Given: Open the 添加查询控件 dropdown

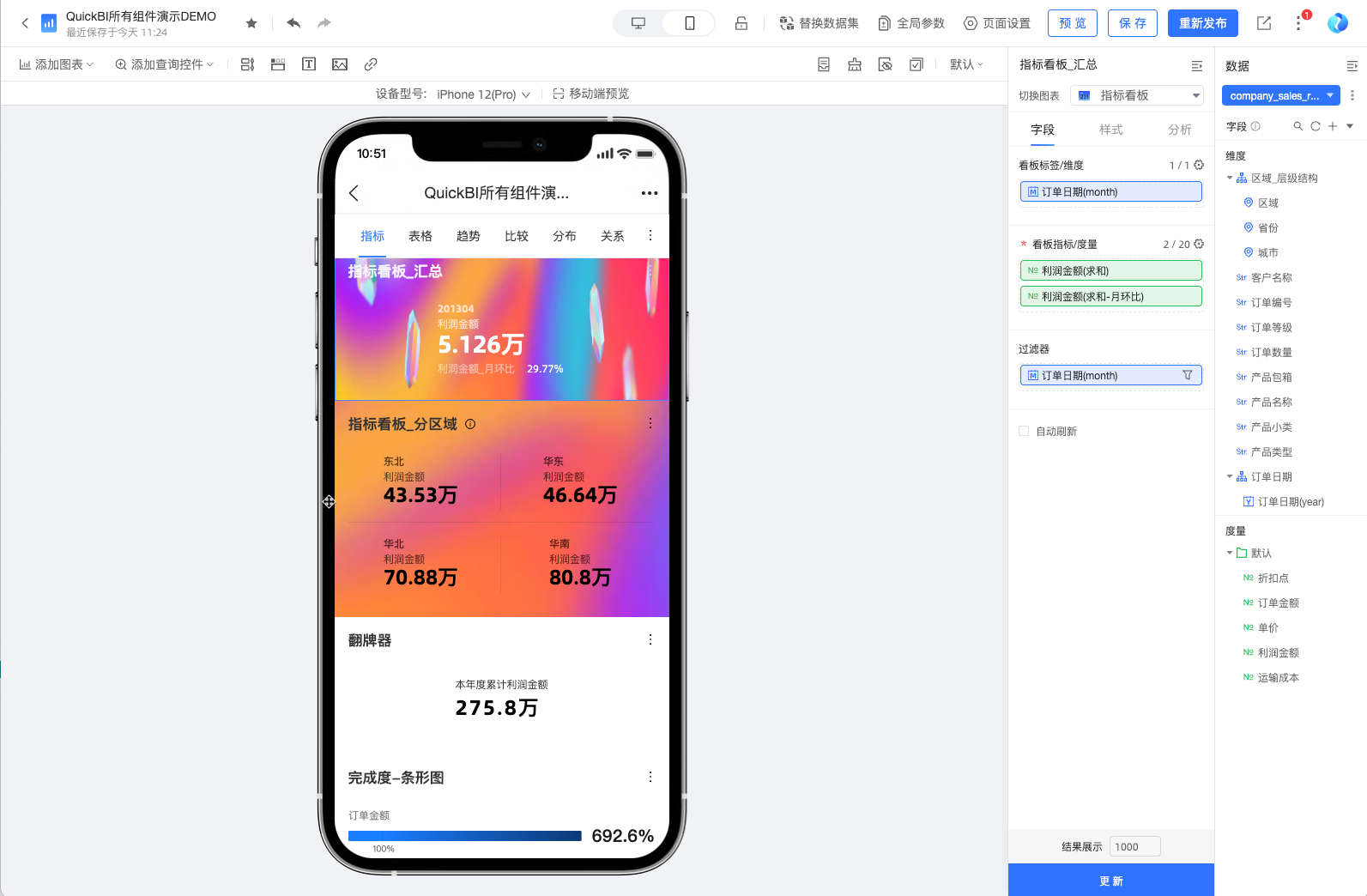Looking at the screenshot, I should (x=164, y=64).
